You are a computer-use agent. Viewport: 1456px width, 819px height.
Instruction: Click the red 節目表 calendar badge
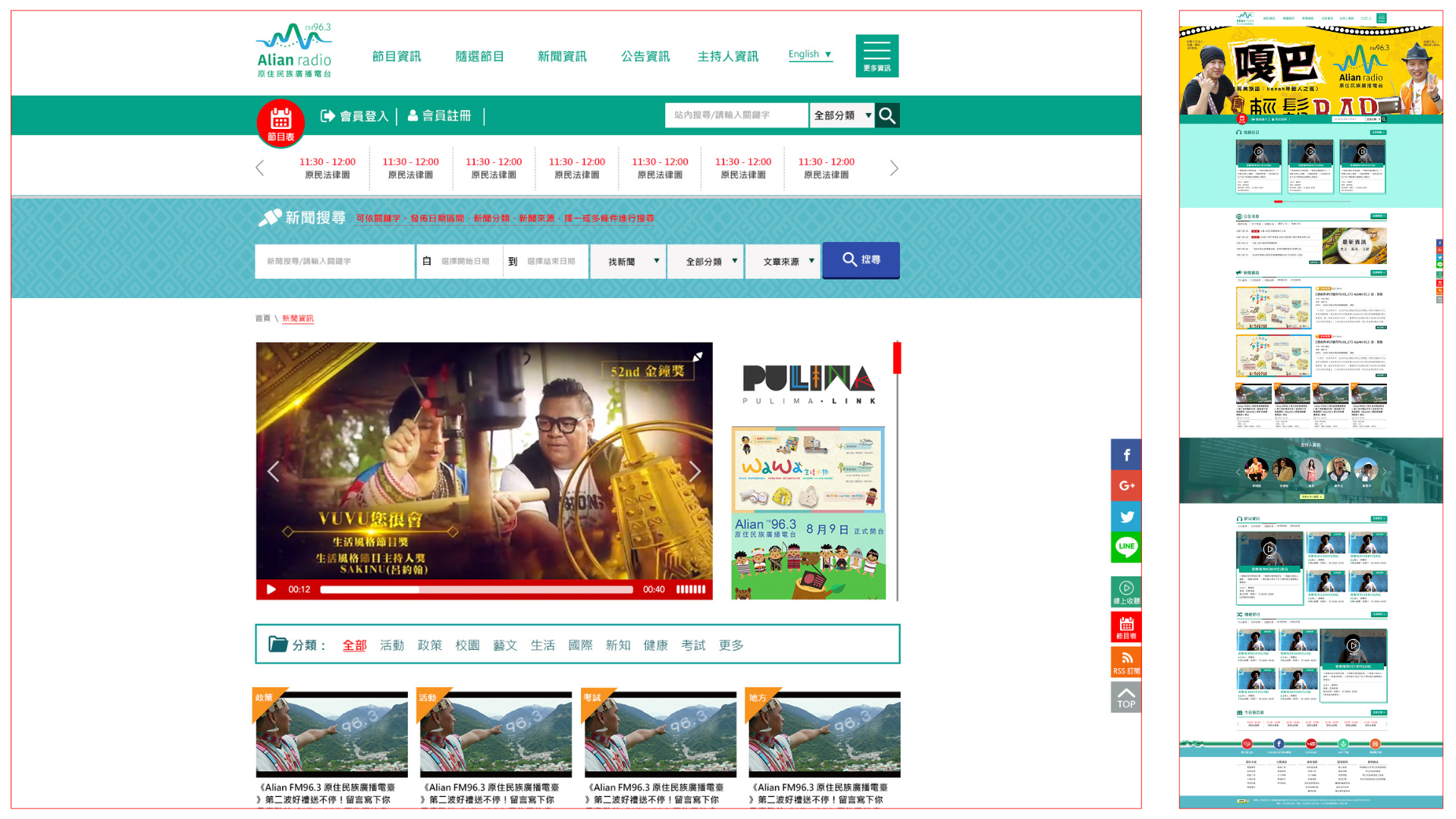pos(281,123)
